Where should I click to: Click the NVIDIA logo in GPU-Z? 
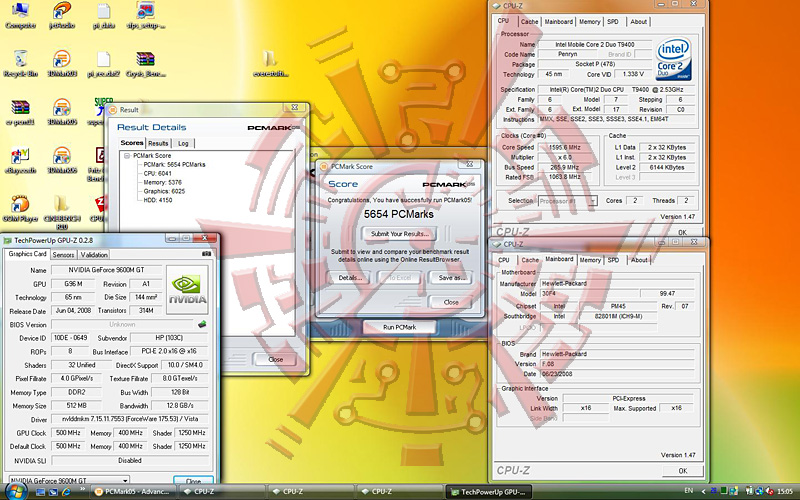click(187, 289)
